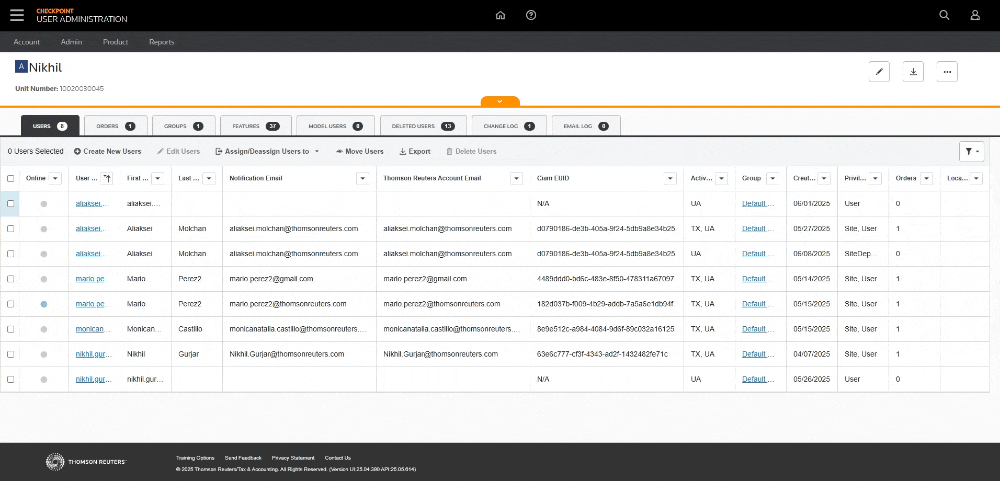Click the '04/07/2025' created date cell
1000x481 pixels.
coord(812,354)
